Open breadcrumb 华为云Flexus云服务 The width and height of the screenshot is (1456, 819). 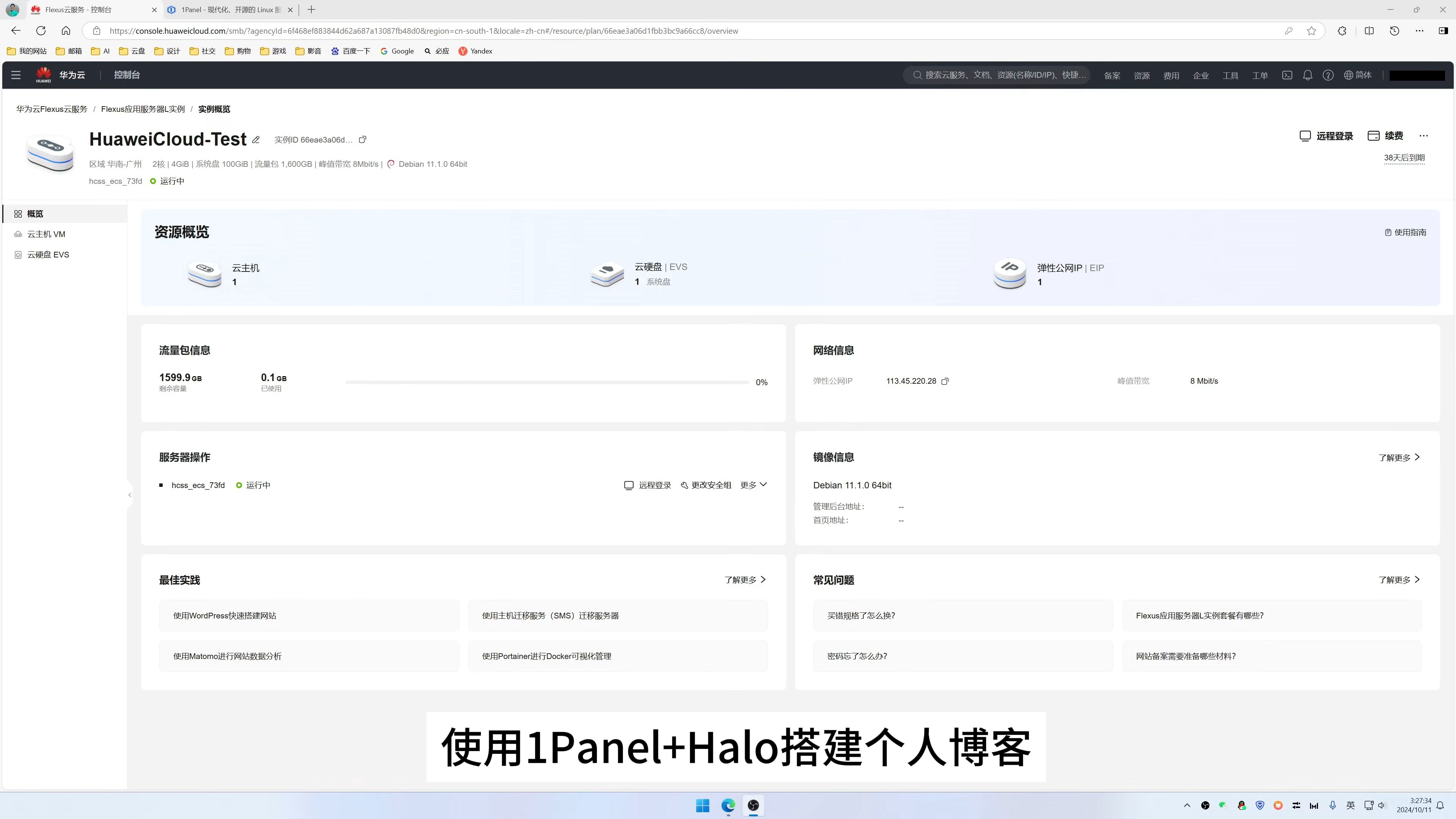click(x=52, y=109)
